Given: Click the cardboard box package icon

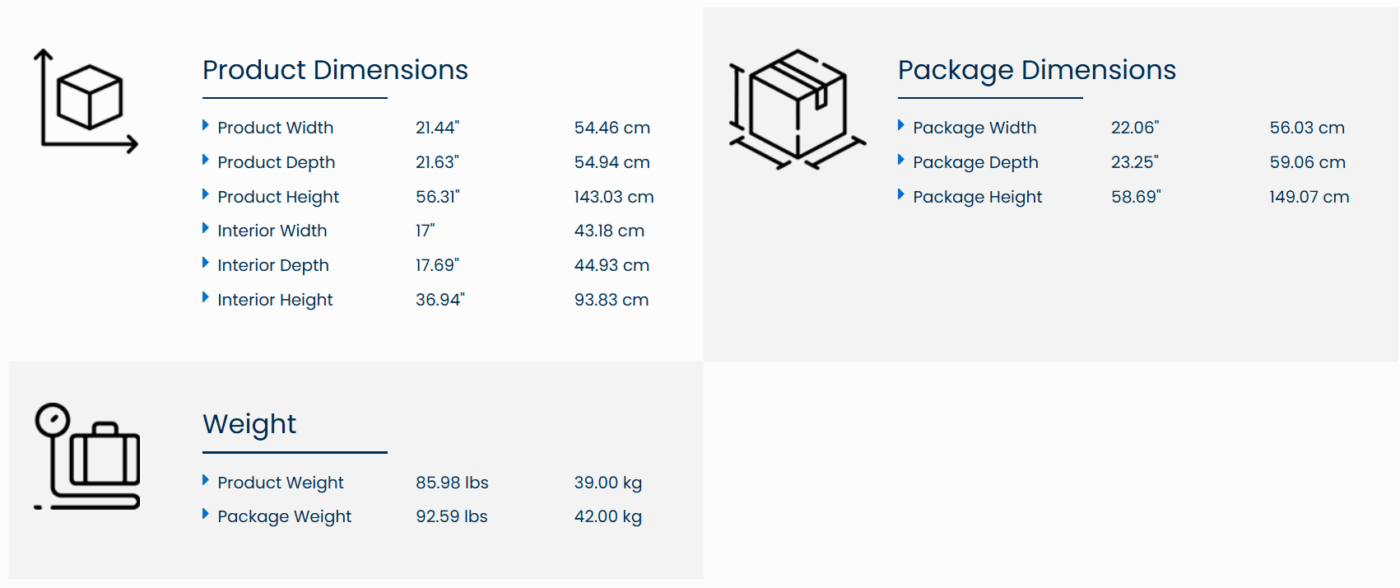Looking at the screenshot, I should pos(796,108).
